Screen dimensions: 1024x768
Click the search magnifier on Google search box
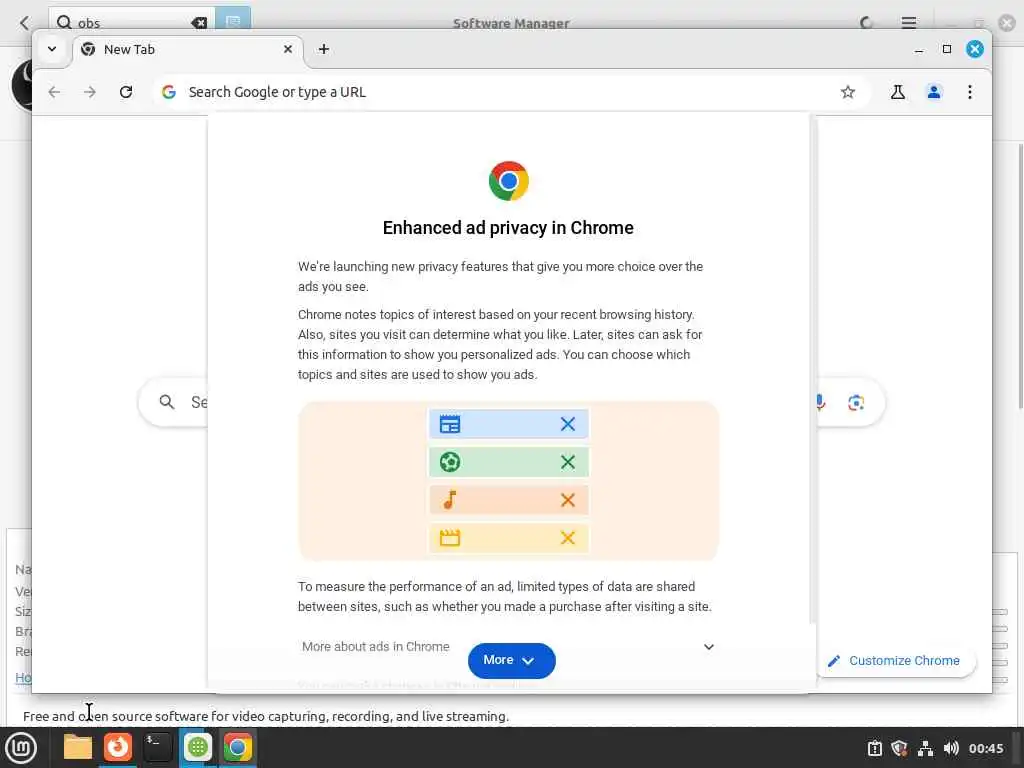click(167, 402)
